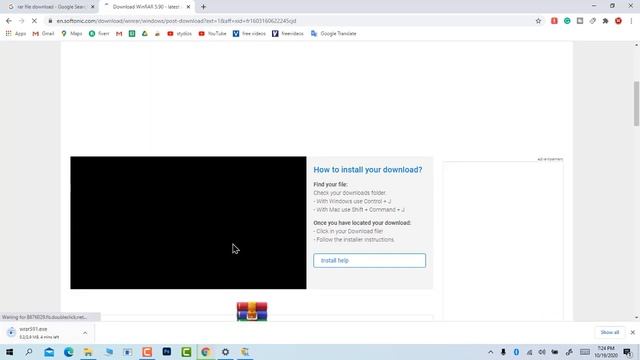Show hidden system tray icons

[491, 352]
